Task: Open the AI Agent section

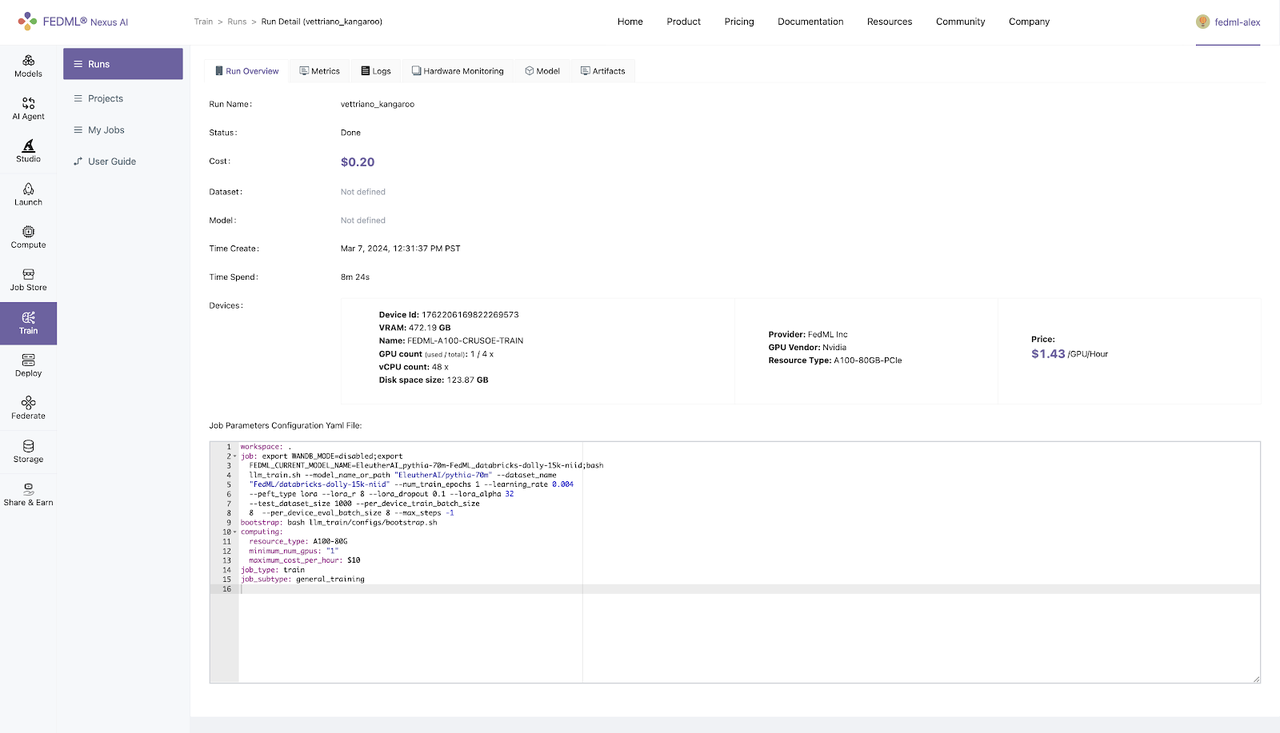Action: coord(28,109)
